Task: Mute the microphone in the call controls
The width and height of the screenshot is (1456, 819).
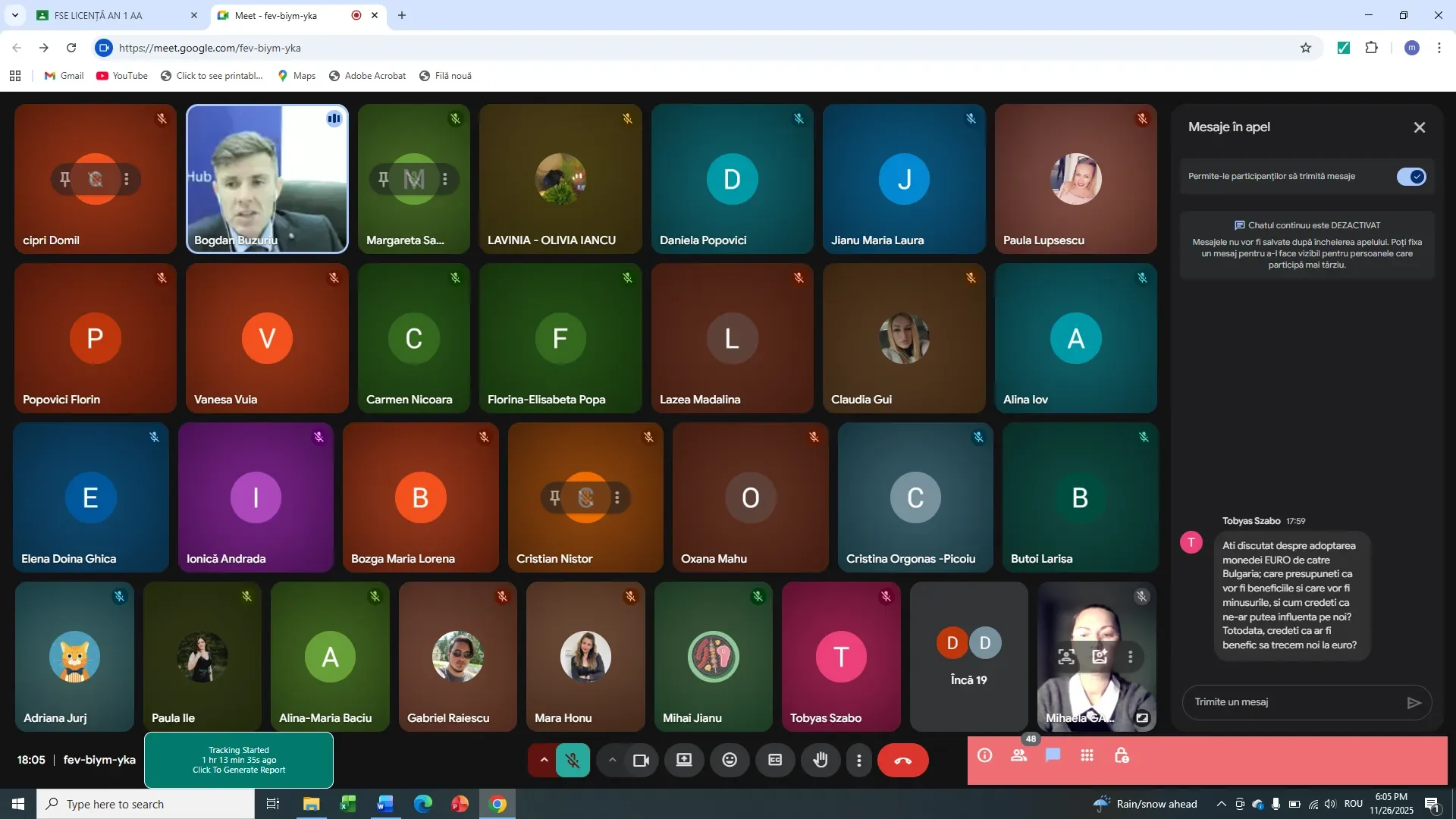Action: click(x=573, y=760)
